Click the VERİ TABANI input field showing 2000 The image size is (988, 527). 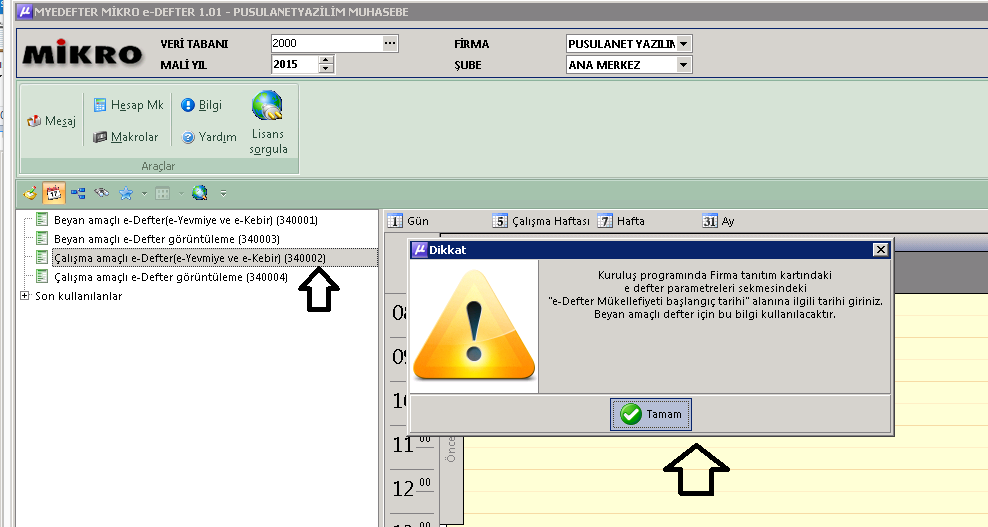click(x=326, y=43)
